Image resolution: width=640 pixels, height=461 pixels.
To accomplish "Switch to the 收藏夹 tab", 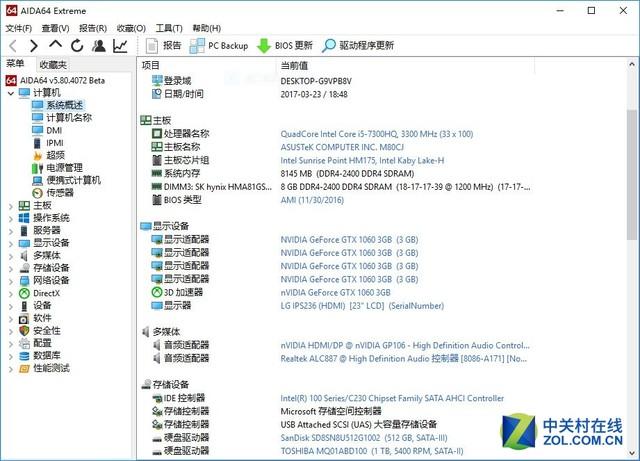I will [53, 65].
